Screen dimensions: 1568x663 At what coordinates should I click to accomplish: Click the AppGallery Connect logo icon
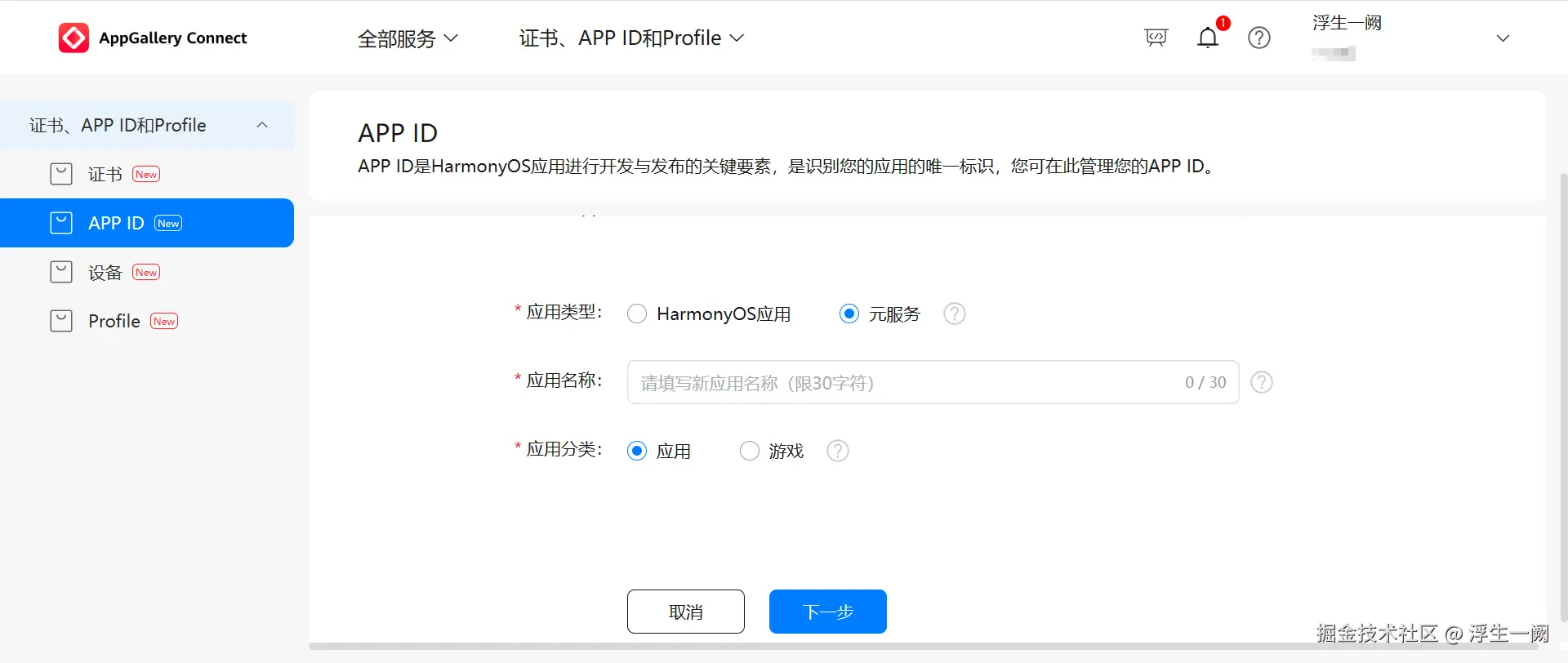tap(73, 38)
